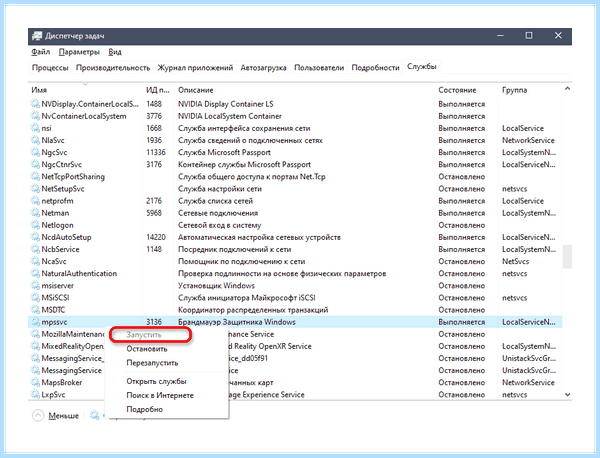Viewport: 600px width, 458px height.
Task: Switch to the Производительность tab
Action: click(113, 68)
